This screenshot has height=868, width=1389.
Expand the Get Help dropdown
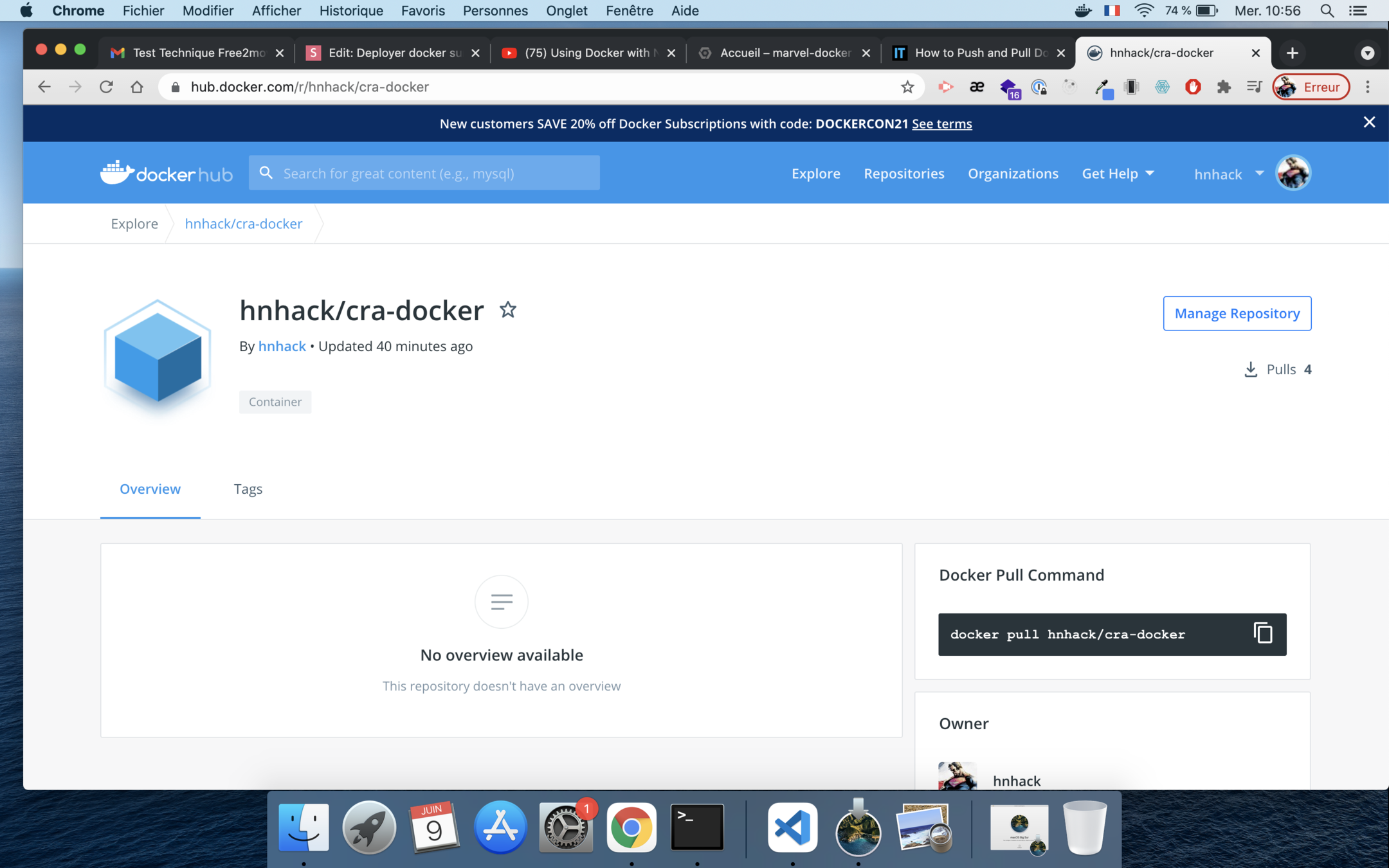click(x=1118, y=174)
